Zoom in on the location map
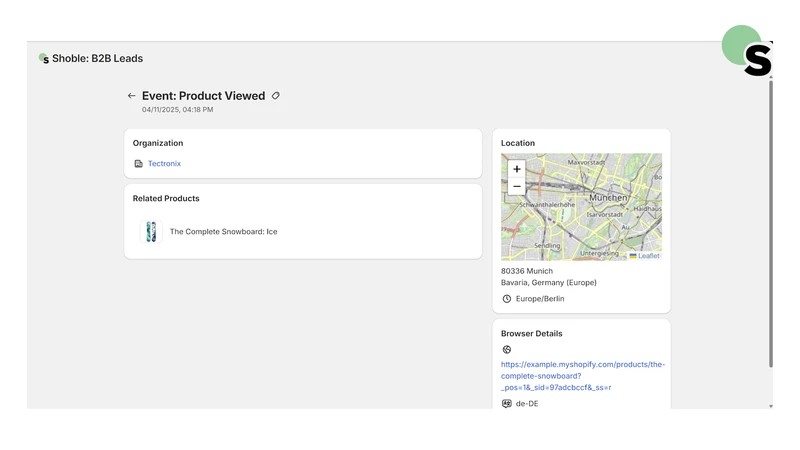800x450 pixels. point(516,169)
